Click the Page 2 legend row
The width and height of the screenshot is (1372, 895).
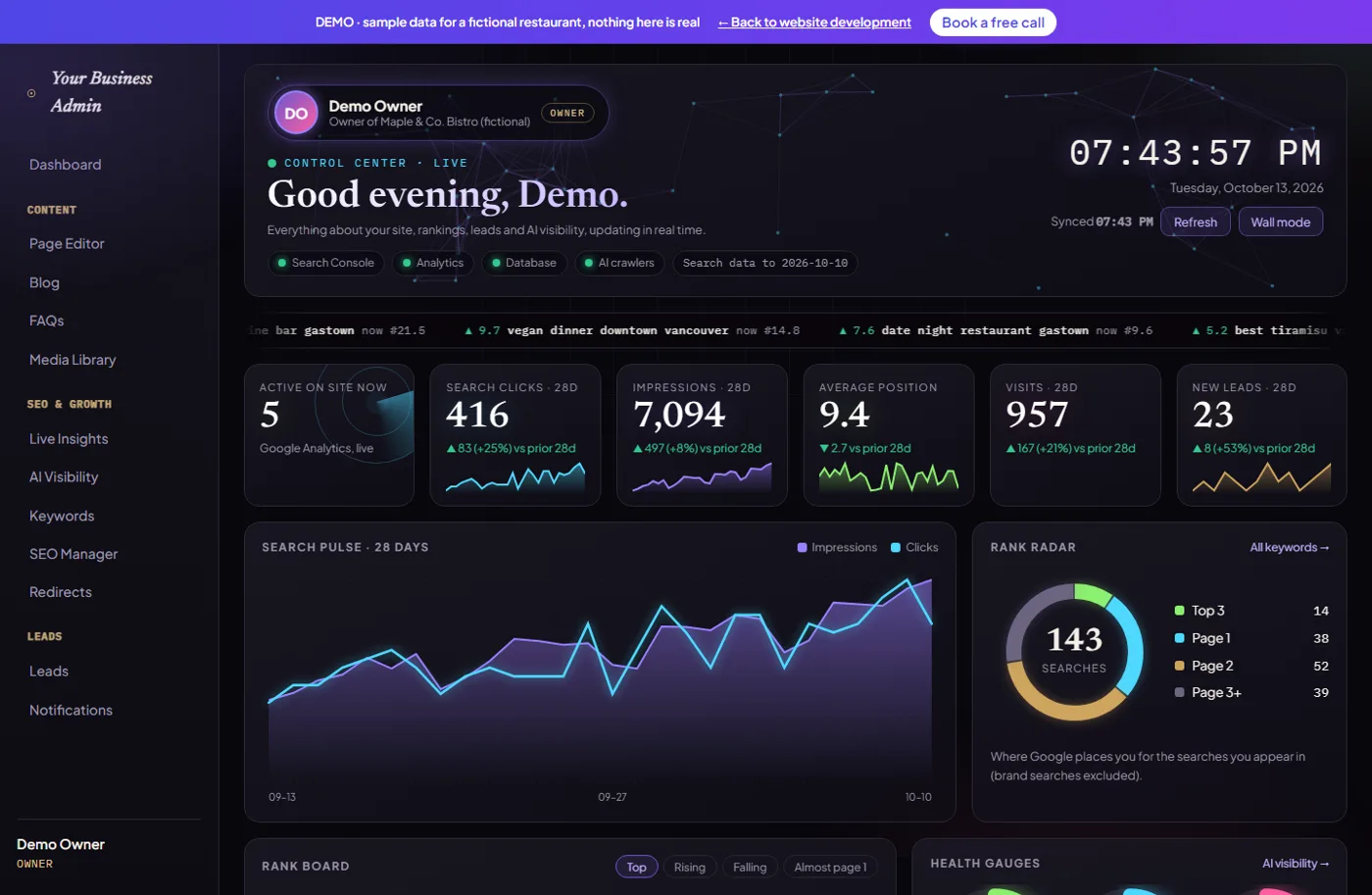(x=1251, y=666)
